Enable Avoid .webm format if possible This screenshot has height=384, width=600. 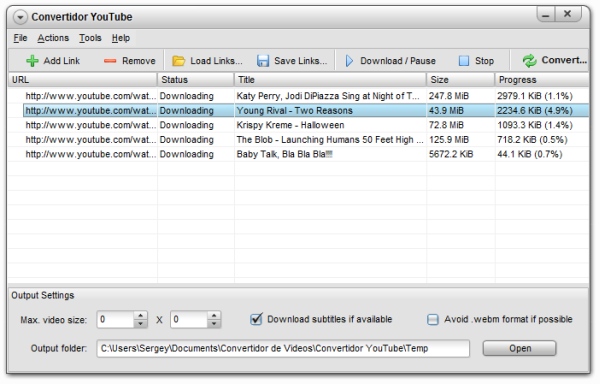point(433,319)
